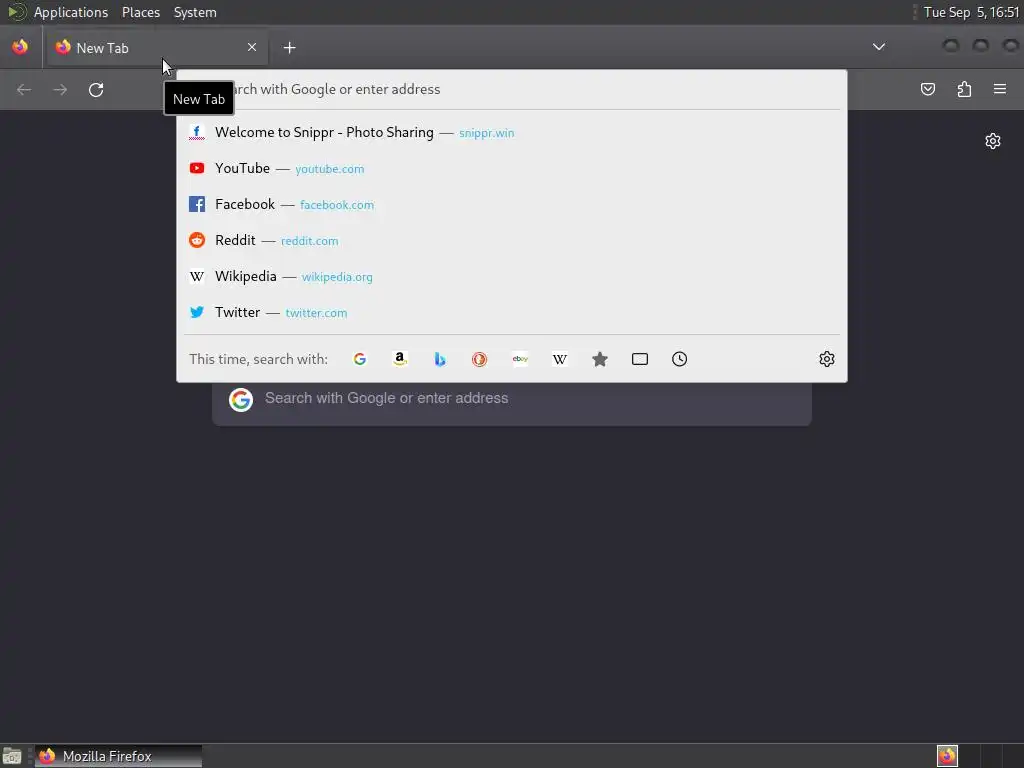The image size is (1024, 768).
Task: Click the Google logo in page search box
Action: [x=241, y=399]
